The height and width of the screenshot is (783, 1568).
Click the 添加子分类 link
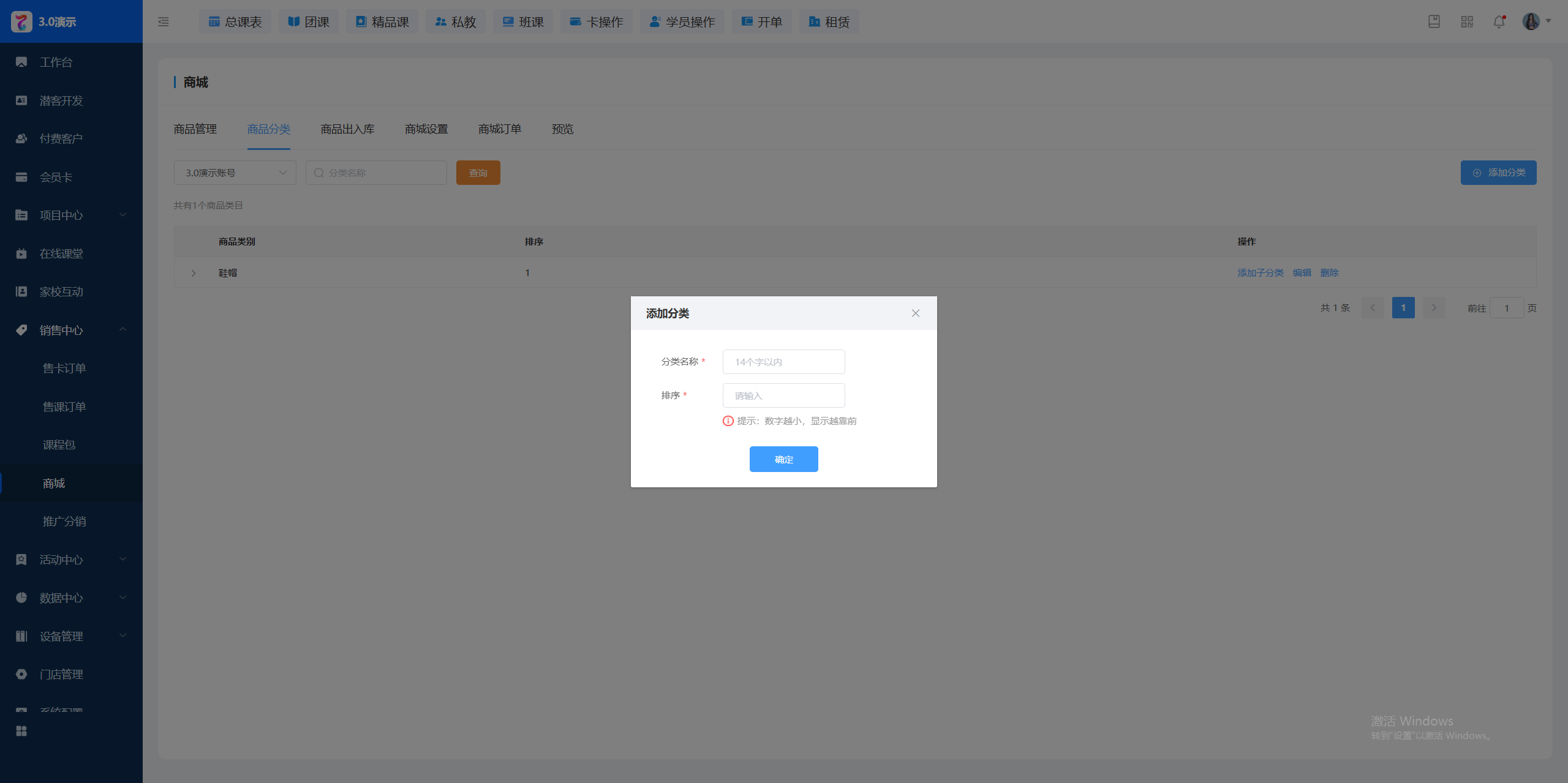tap(1260, 273)
